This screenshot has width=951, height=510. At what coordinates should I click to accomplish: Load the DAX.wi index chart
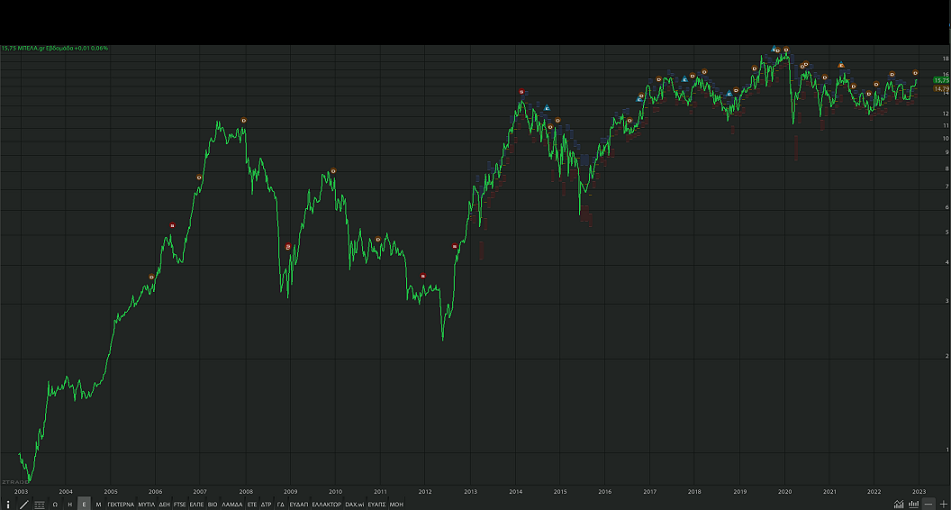pos(354,505)
